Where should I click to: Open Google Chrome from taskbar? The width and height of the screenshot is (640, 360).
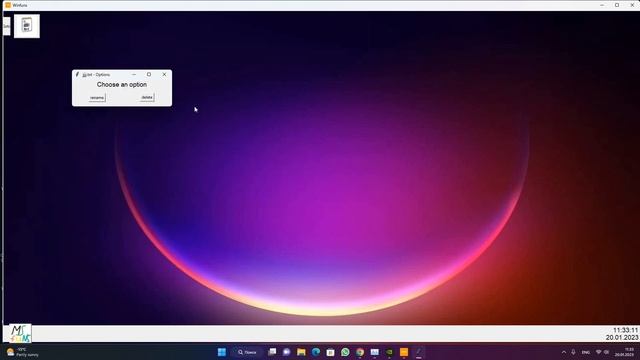coord(360,352)
